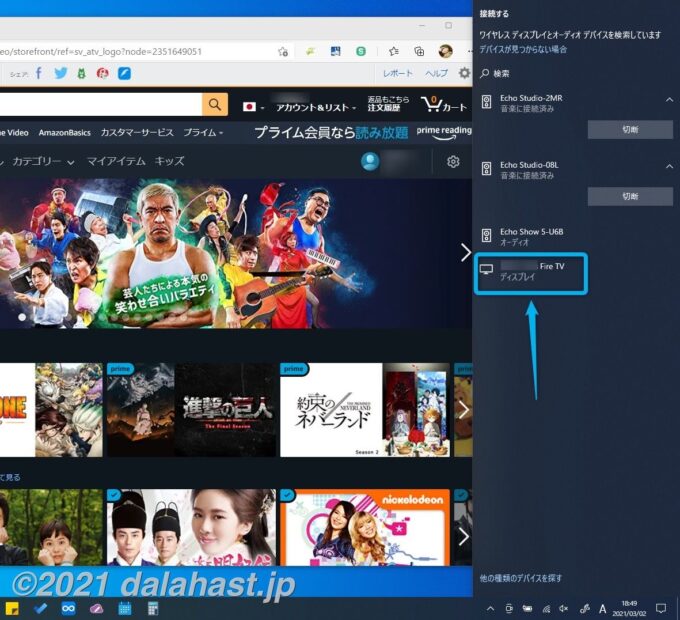
Task: Disconnect Echo Studio-2MR with 切断
Action: click(x=630, y=129)
